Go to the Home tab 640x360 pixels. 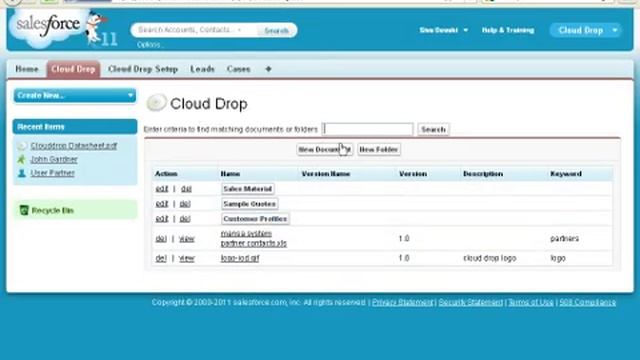27,69
